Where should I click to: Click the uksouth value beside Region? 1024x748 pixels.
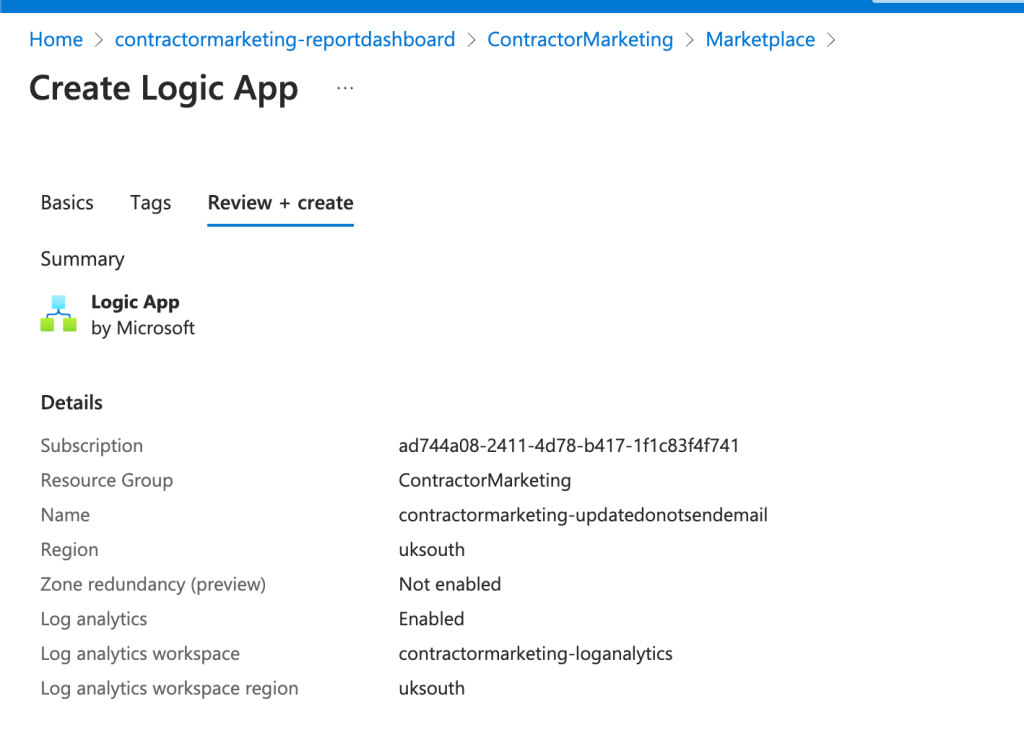pos(432,549)
